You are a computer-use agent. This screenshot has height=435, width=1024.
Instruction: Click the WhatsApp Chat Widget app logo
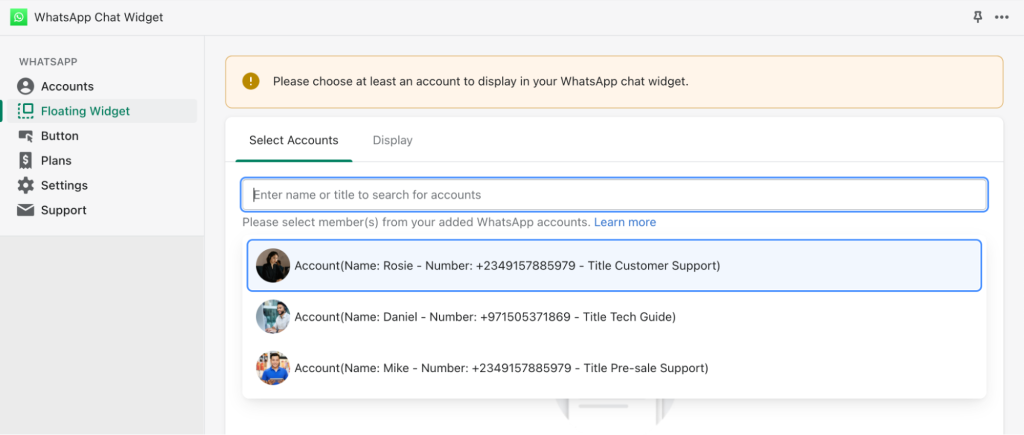tap(18, 17)
